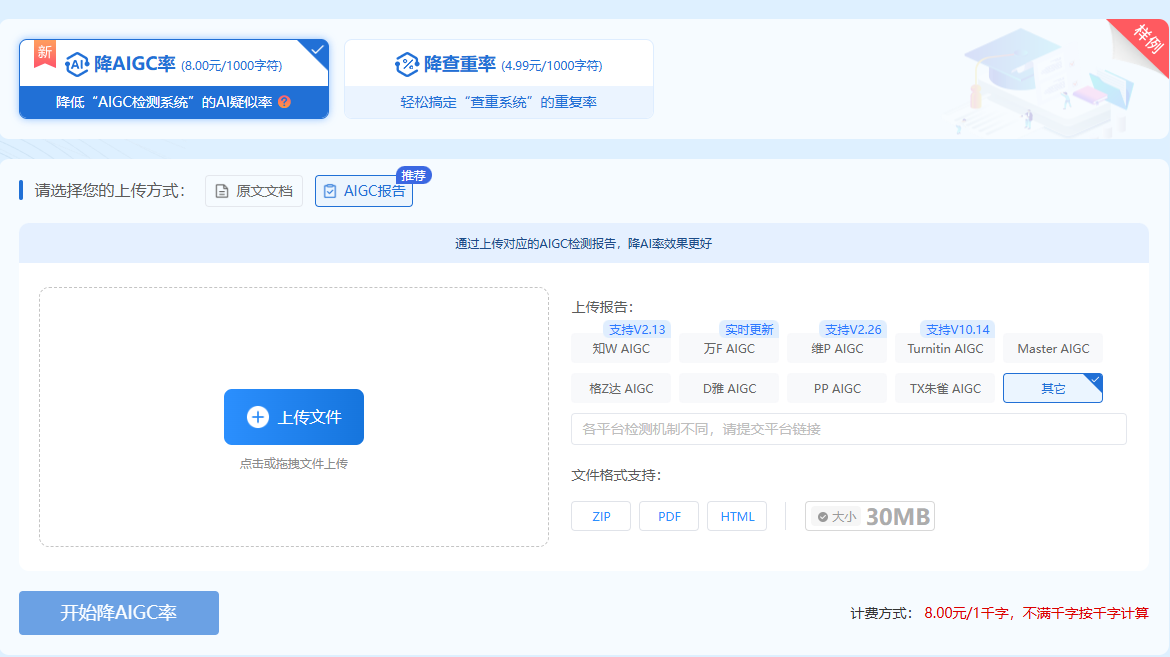This screenshot has width=1170, height=657.
Task: Choose the AIGC报告 upload method
Action: (364, 191)
